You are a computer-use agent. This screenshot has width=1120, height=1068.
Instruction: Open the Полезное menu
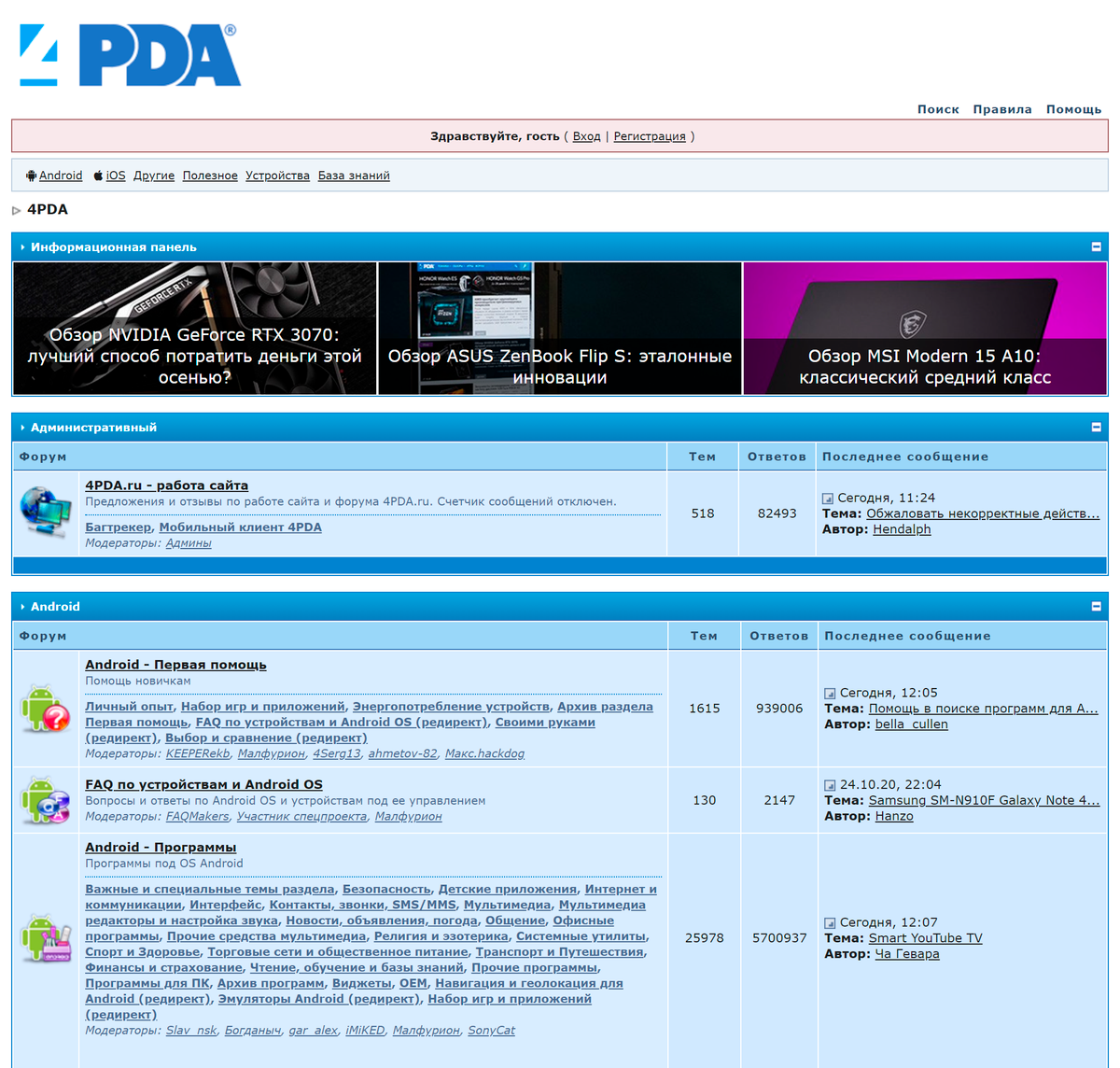210,176
